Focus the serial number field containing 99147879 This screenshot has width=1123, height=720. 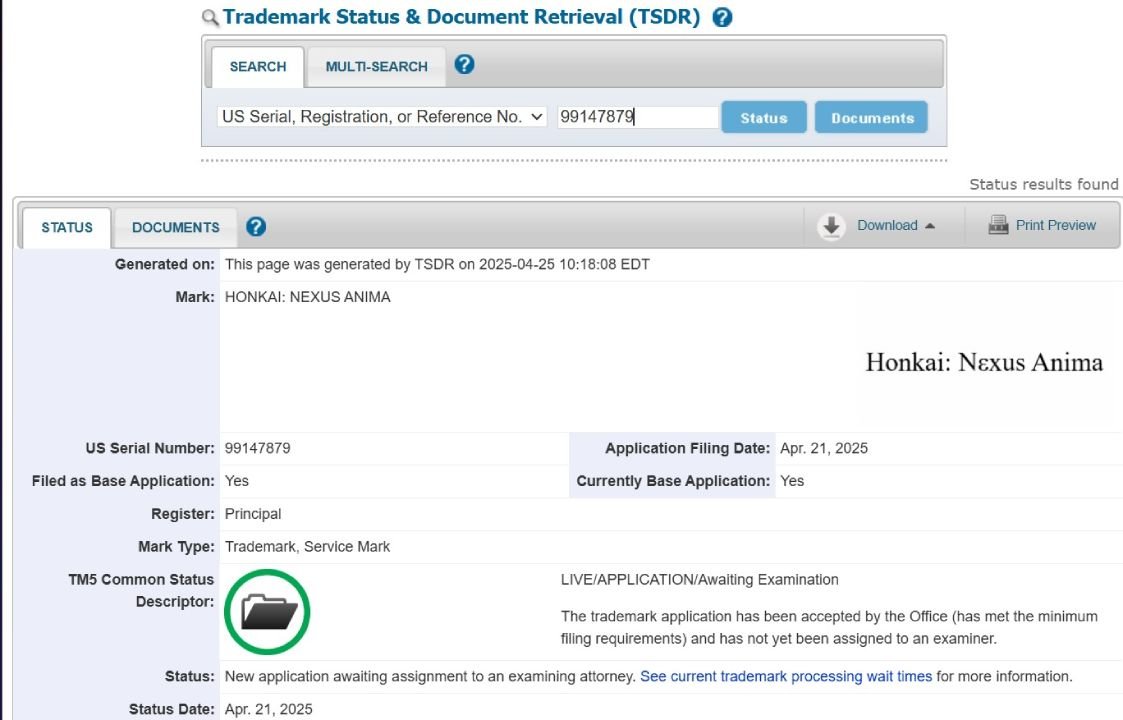637,117
